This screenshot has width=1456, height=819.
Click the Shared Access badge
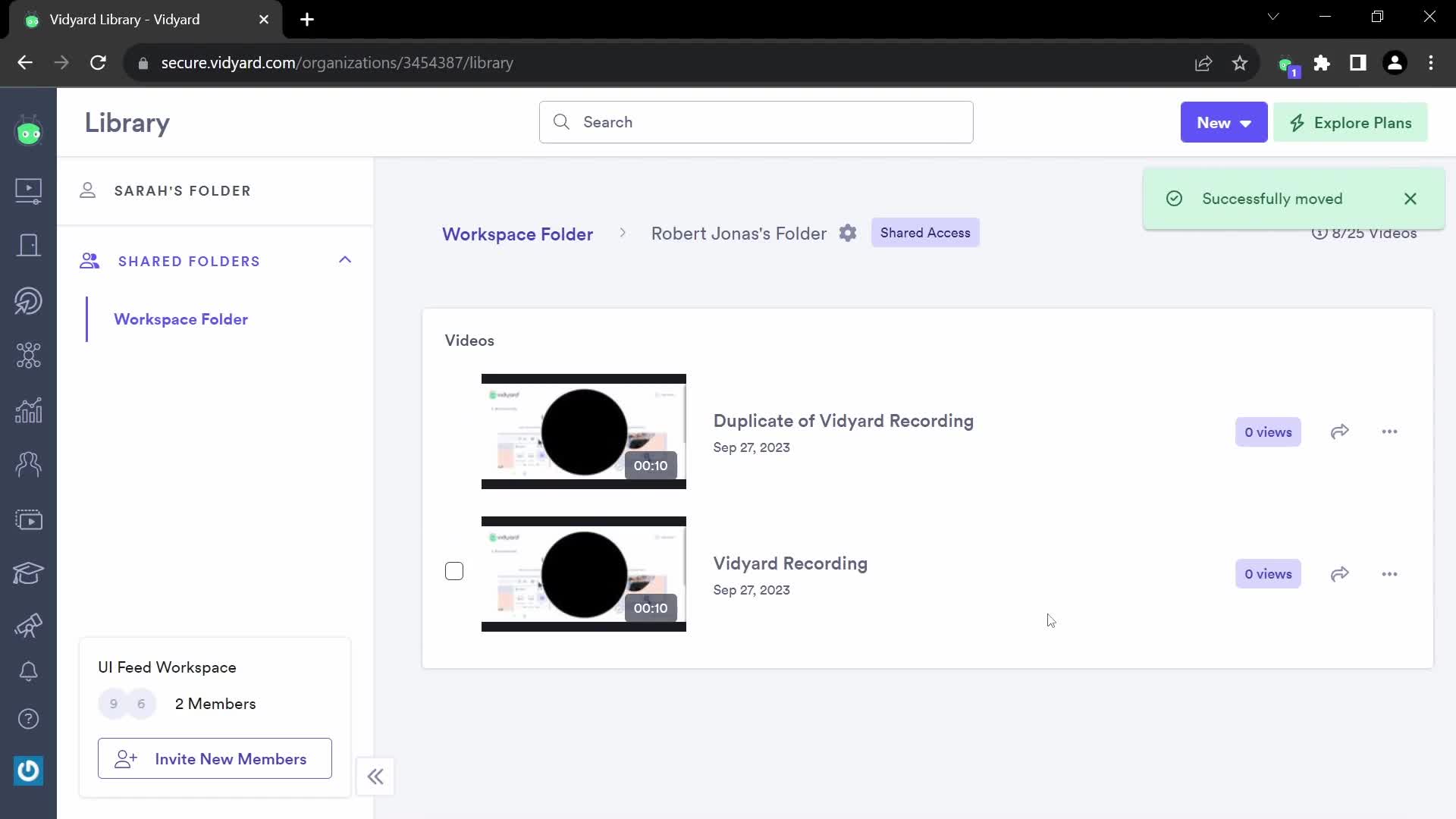point(925,233)
